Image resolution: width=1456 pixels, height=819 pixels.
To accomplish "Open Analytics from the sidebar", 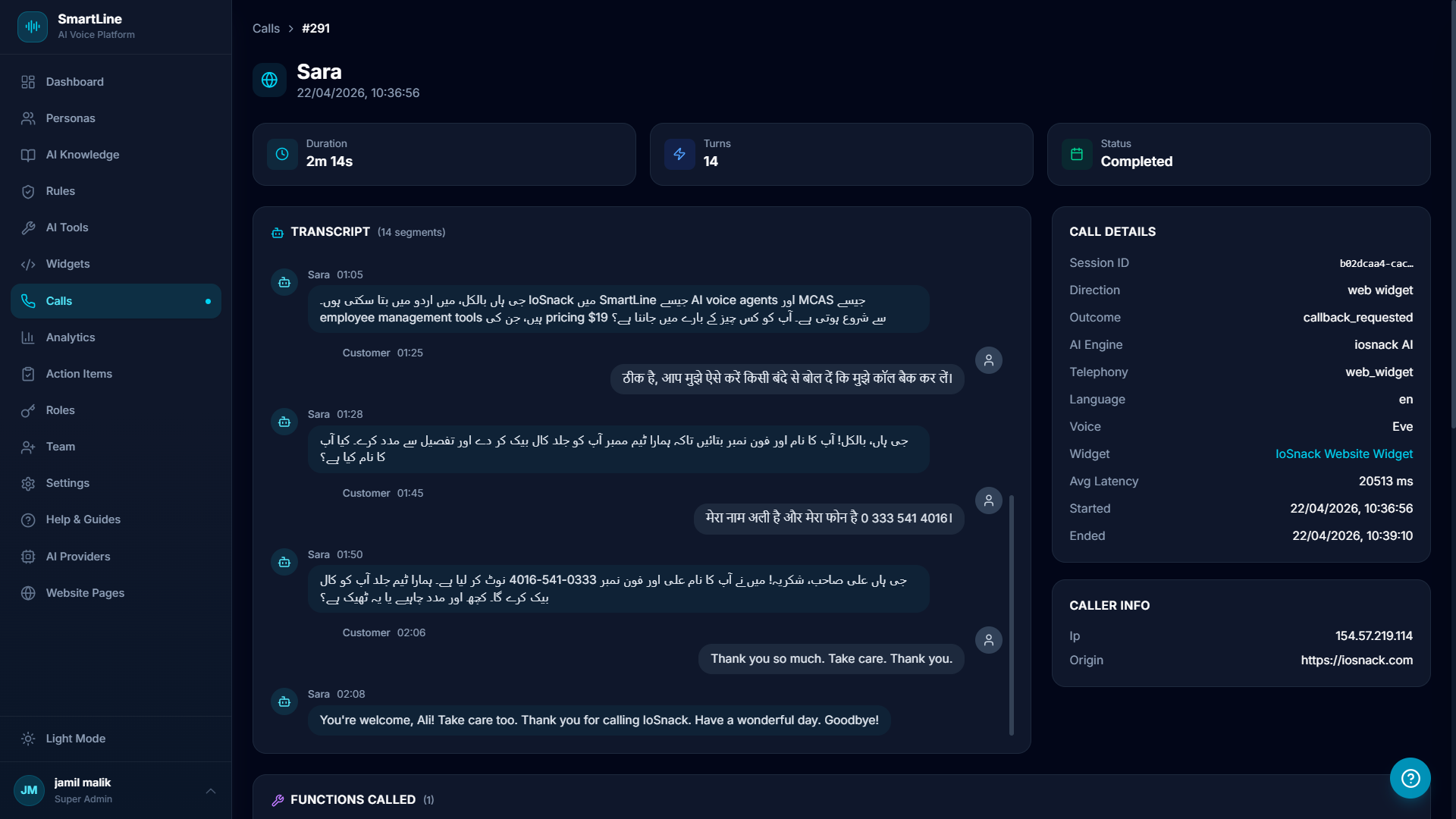I will pos(70,337).
